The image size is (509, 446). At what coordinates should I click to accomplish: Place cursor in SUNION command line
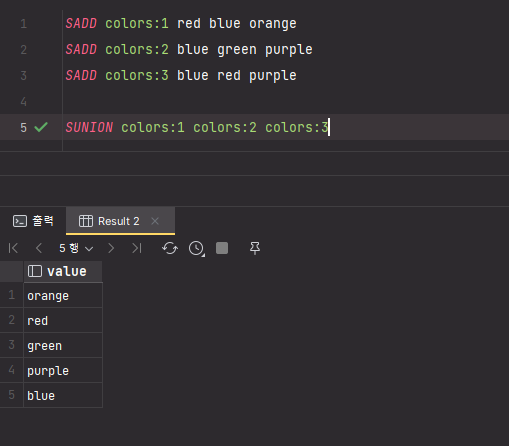197,127
